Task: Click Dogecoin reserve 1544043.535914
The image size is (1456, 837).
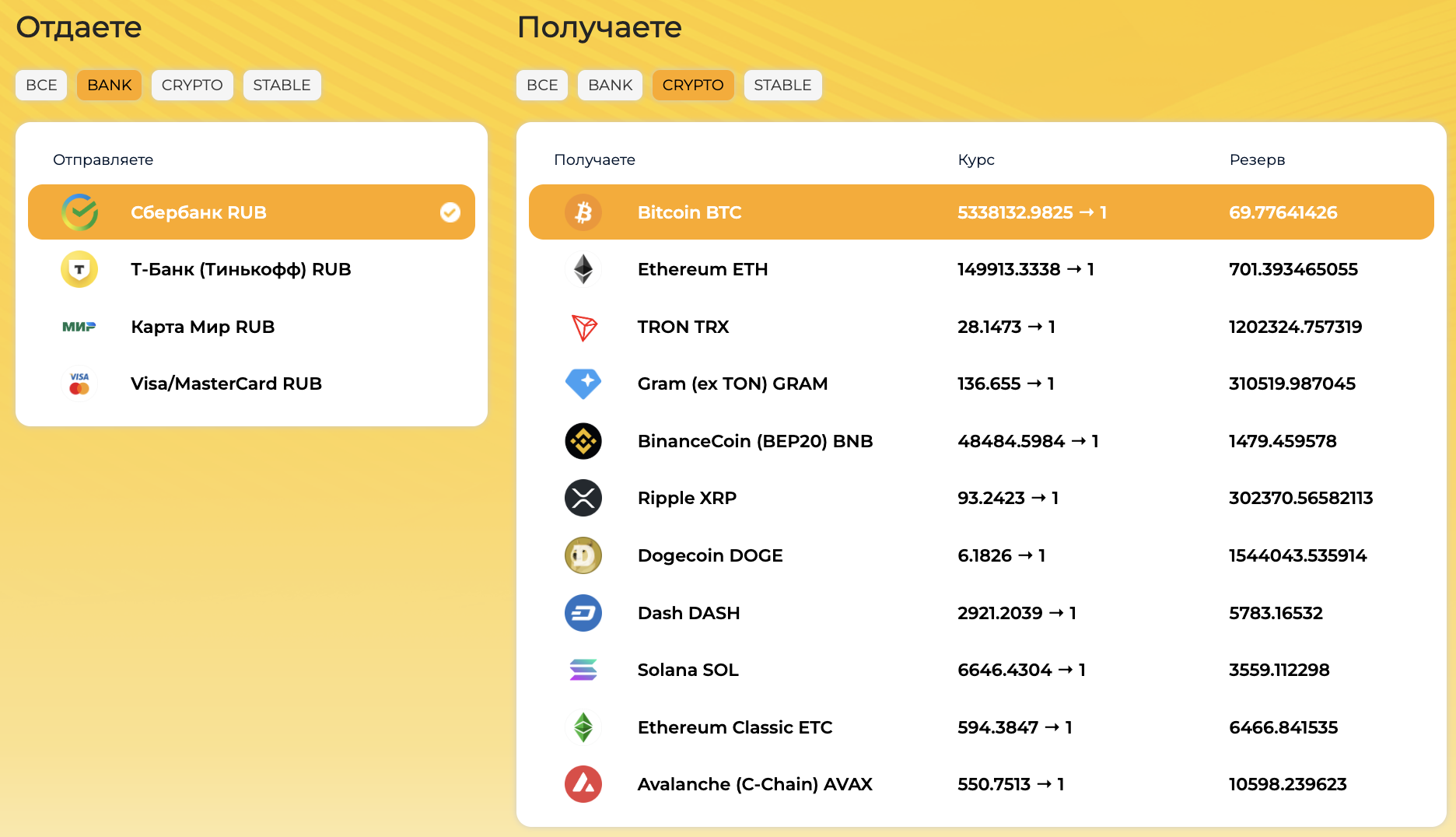Action: coord(1298,555)
